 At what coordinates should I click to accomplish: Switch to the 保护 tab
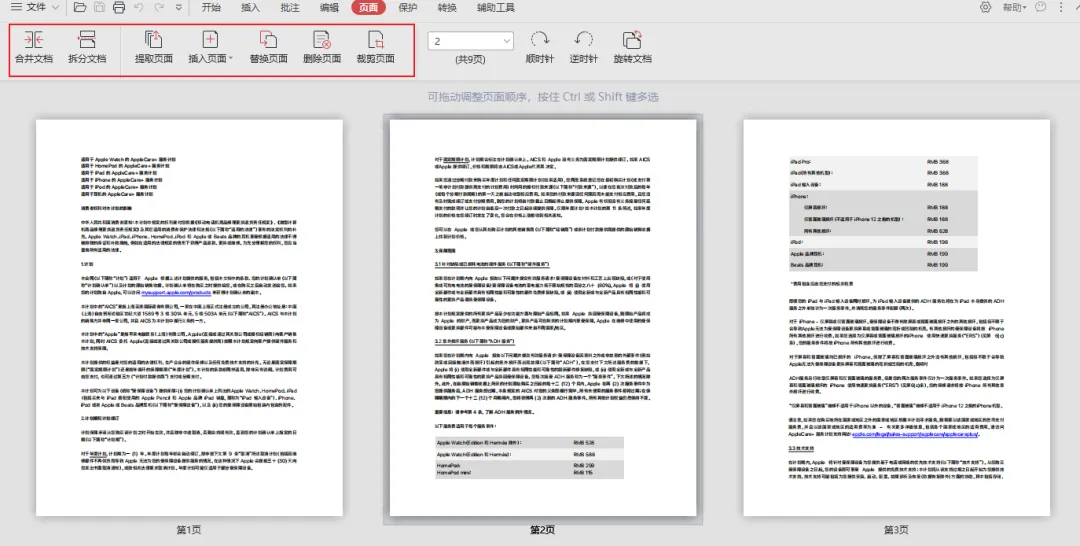408,8
